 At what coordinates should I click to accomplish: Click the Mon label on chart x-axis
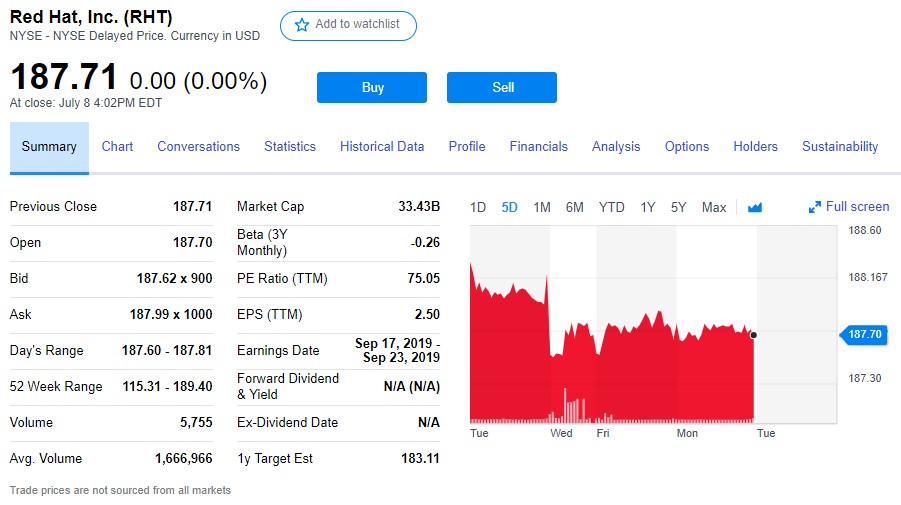pyautogui.click(x=687, y=433)
